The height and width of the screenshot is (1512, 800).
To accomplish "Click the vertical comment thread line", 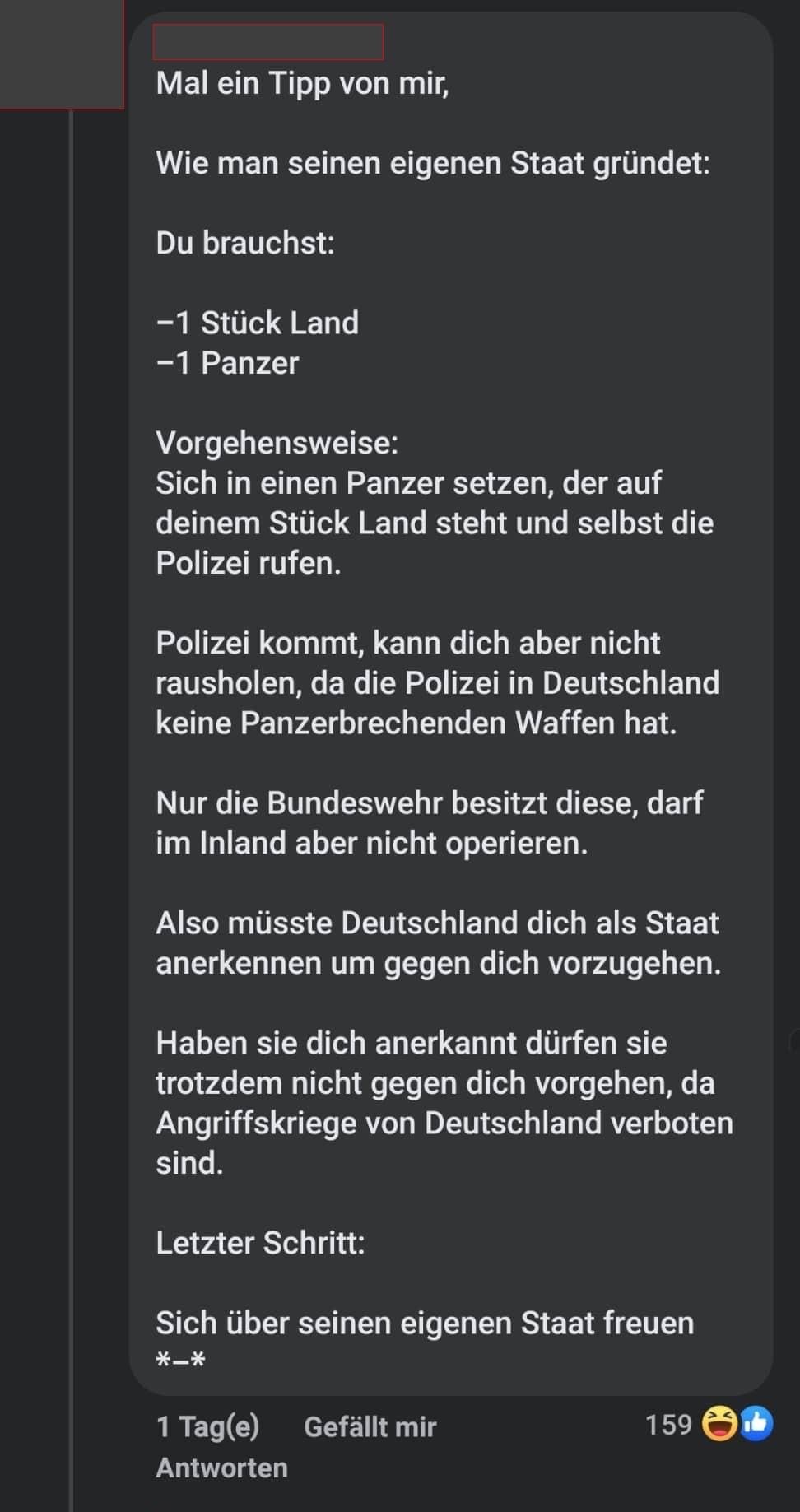I will (72, 741).
